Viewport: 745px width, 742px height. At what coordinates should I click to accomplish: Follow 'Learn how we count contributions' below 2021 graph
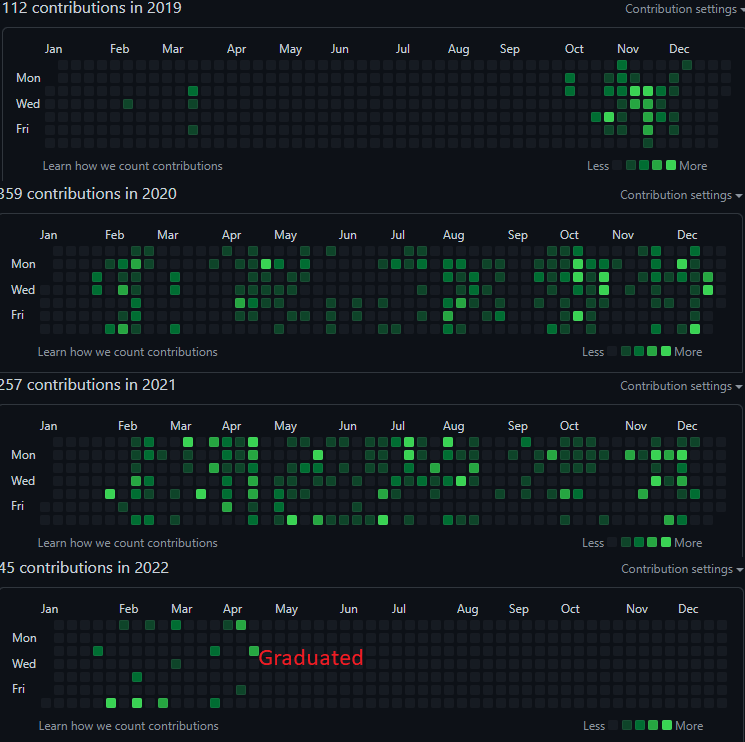pos(127,543)
